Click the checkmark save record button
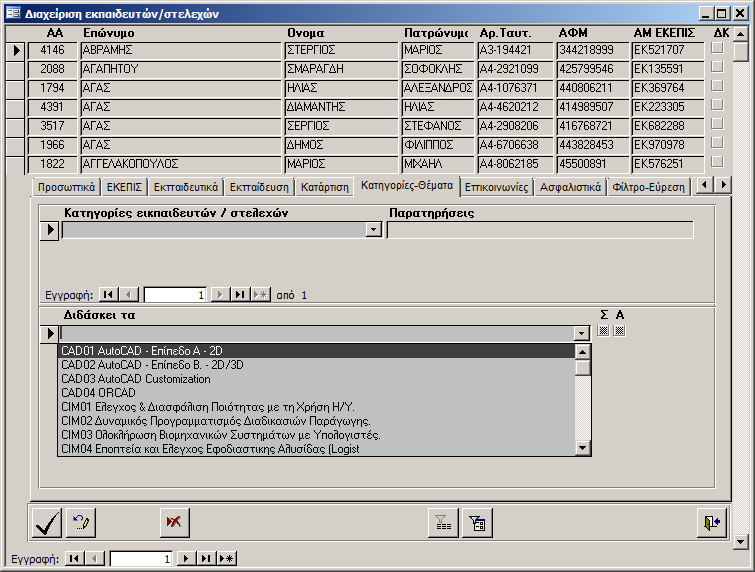Image resolution: width=755 pixels, height=572 pixels. (46, 522)
